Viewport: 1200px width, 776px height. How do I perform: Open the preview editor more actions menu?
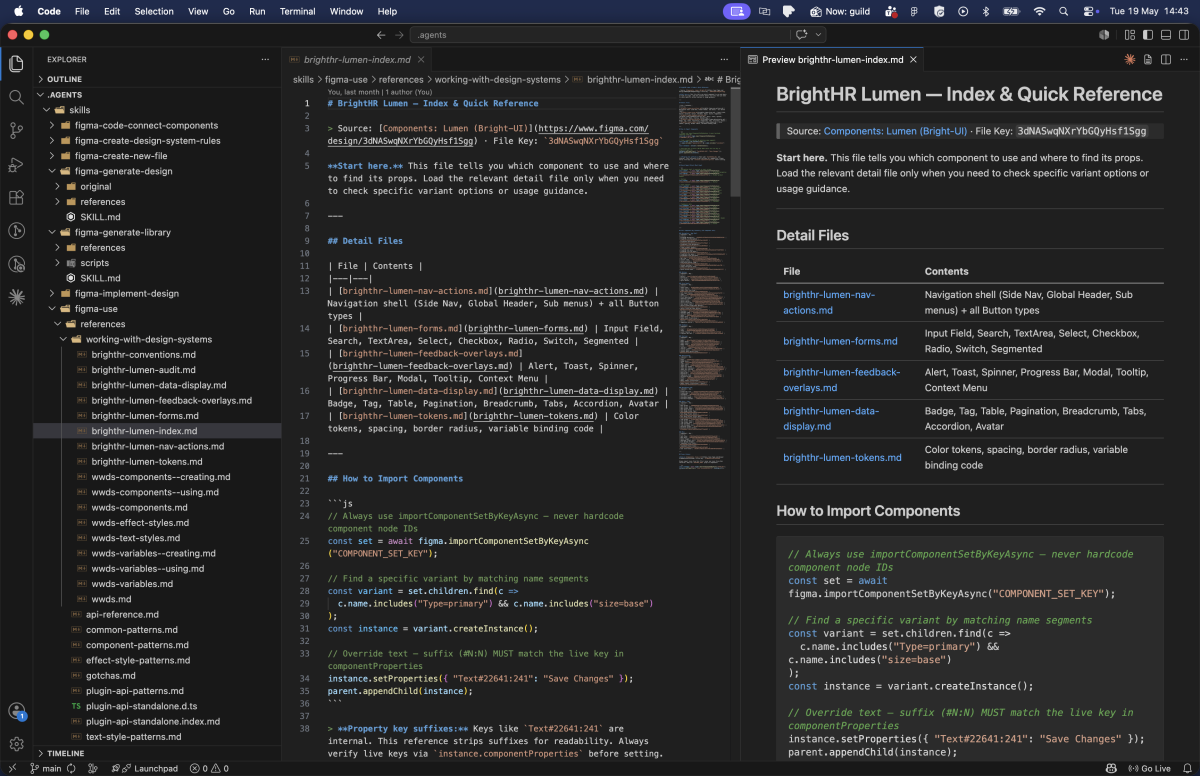(1183, 59)
